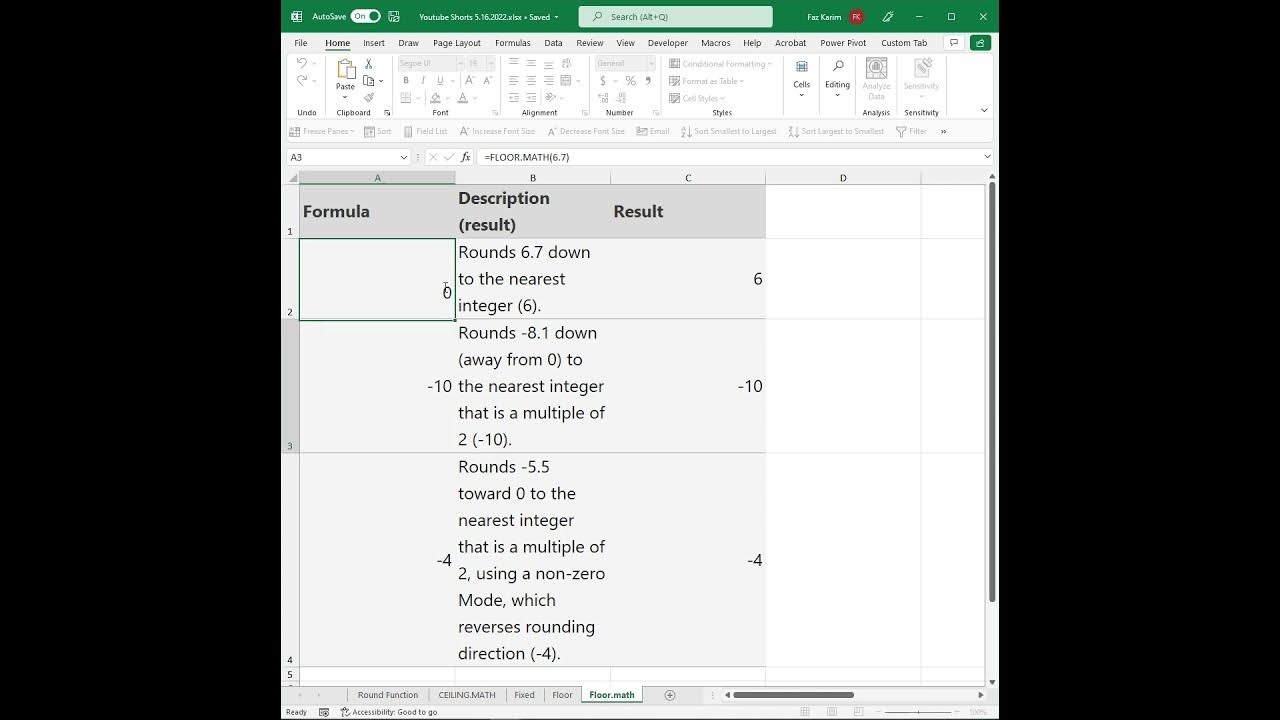1280x720 pixels.
Task: Expand the formula bar
Action: click(987, 157)
